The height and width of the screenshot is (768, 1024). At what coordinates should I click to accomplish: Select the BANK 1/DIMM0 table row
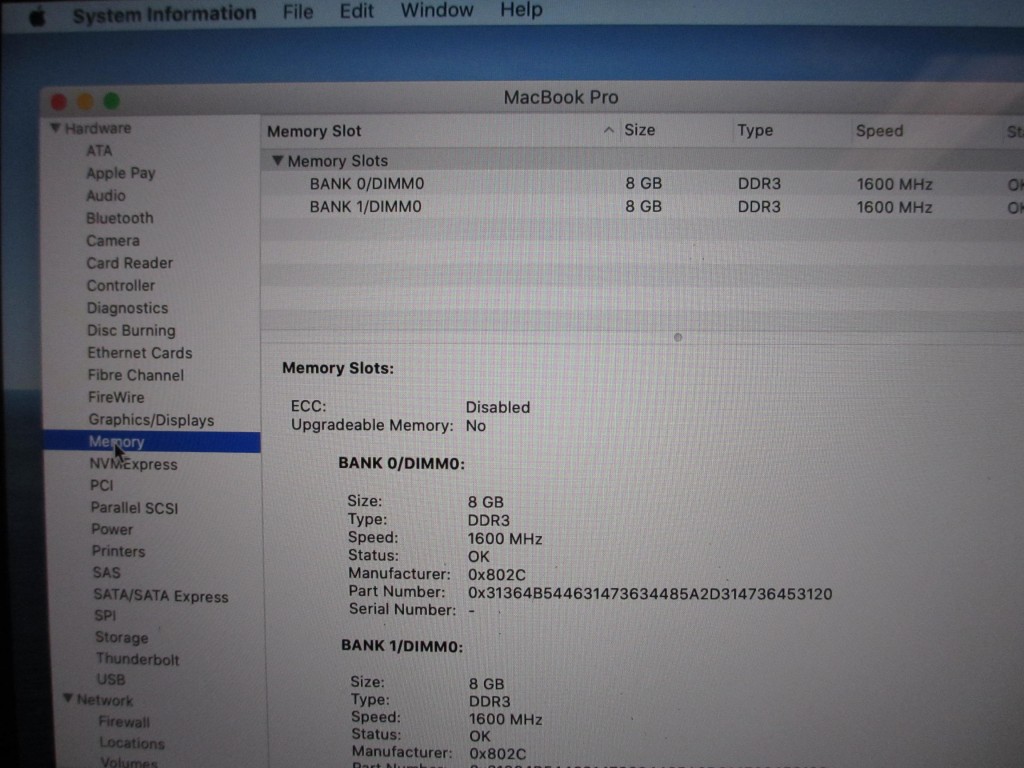point(642,207)
